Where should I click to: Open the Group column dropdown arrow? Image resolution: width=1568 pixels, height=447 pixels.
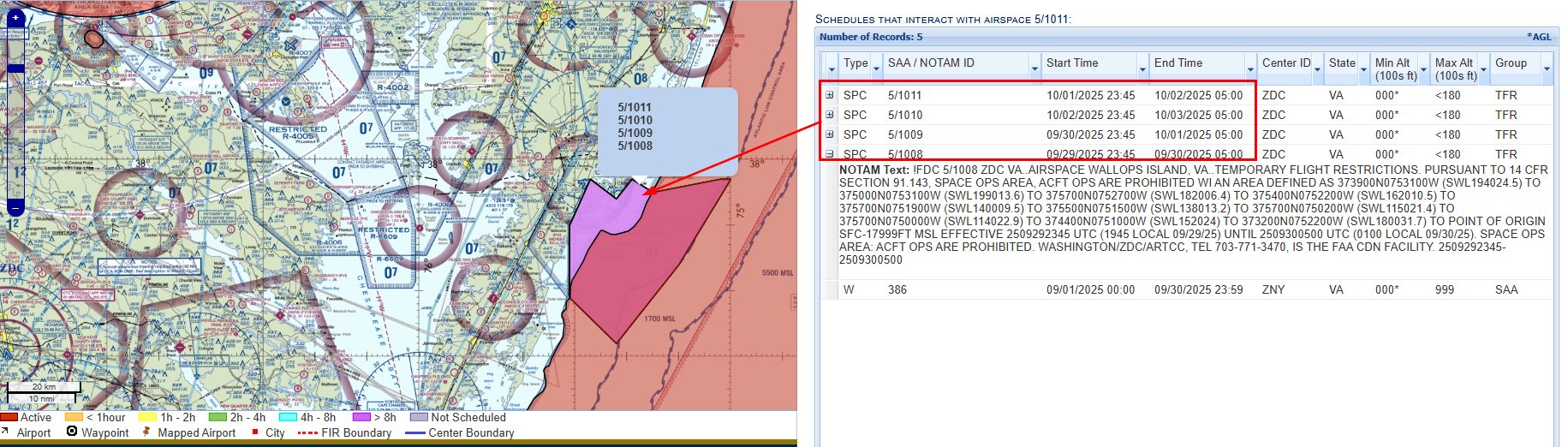pyautogui.click(x=1547, y=69)
